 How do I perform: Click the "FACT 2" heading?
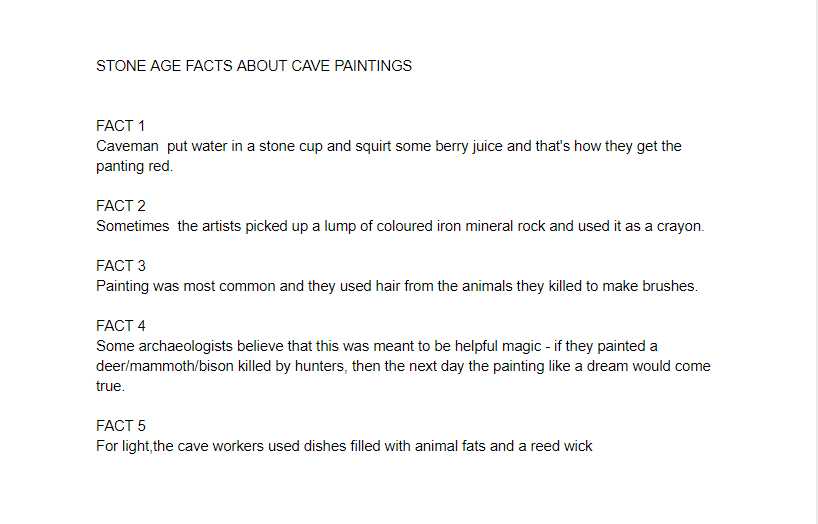tap(121, 206)
